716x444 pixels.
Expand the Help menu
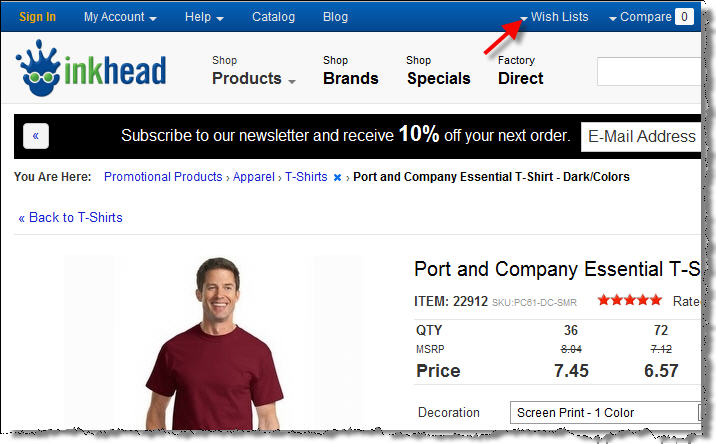[x=204, y=17]
